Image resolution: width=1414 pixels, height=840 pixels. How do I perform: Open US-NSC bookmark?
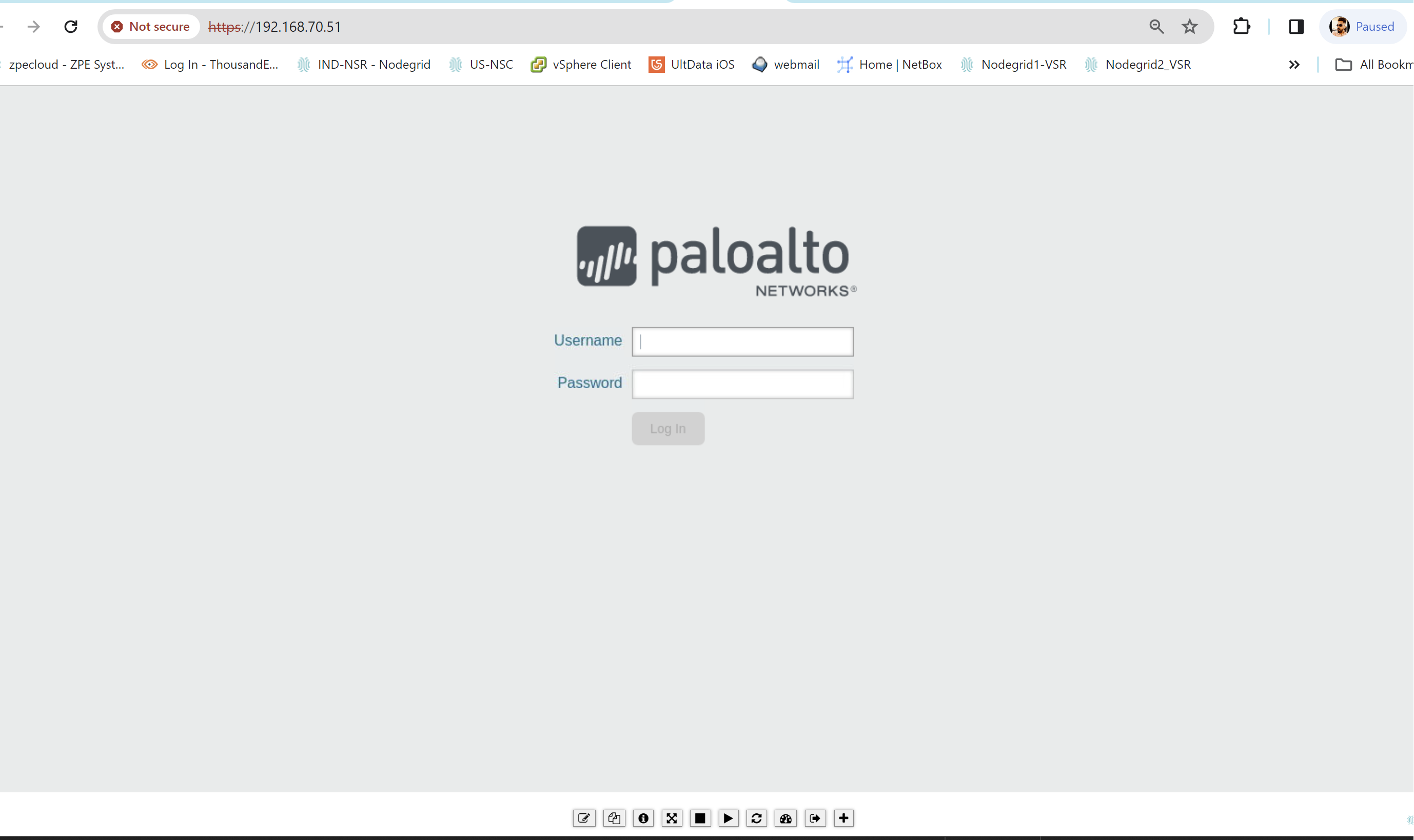(481, 65)
